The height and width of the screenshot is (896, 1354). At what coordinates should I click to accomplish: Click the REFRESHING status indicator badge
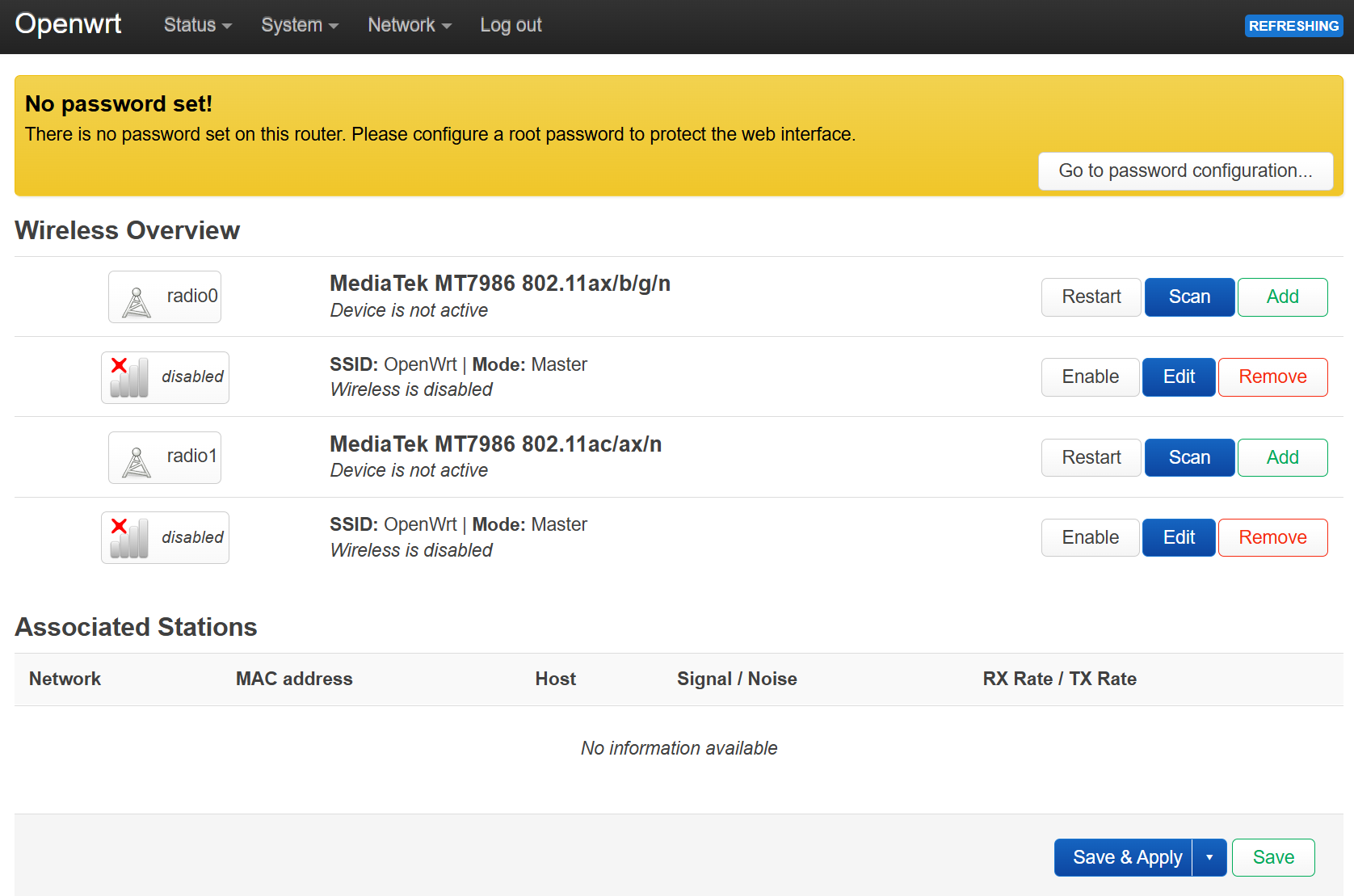point(1293,26)
